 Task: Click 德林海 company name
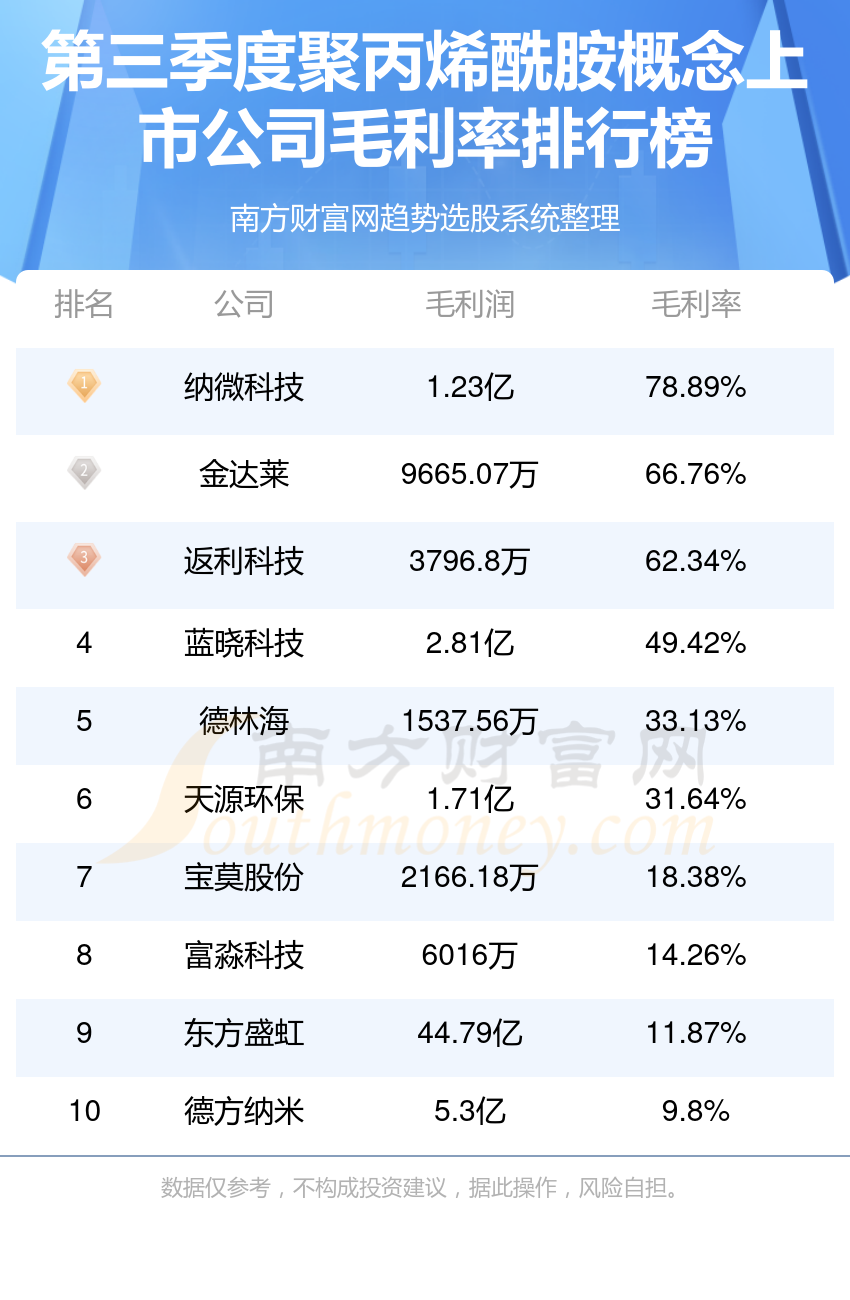[x=244, y=721]
